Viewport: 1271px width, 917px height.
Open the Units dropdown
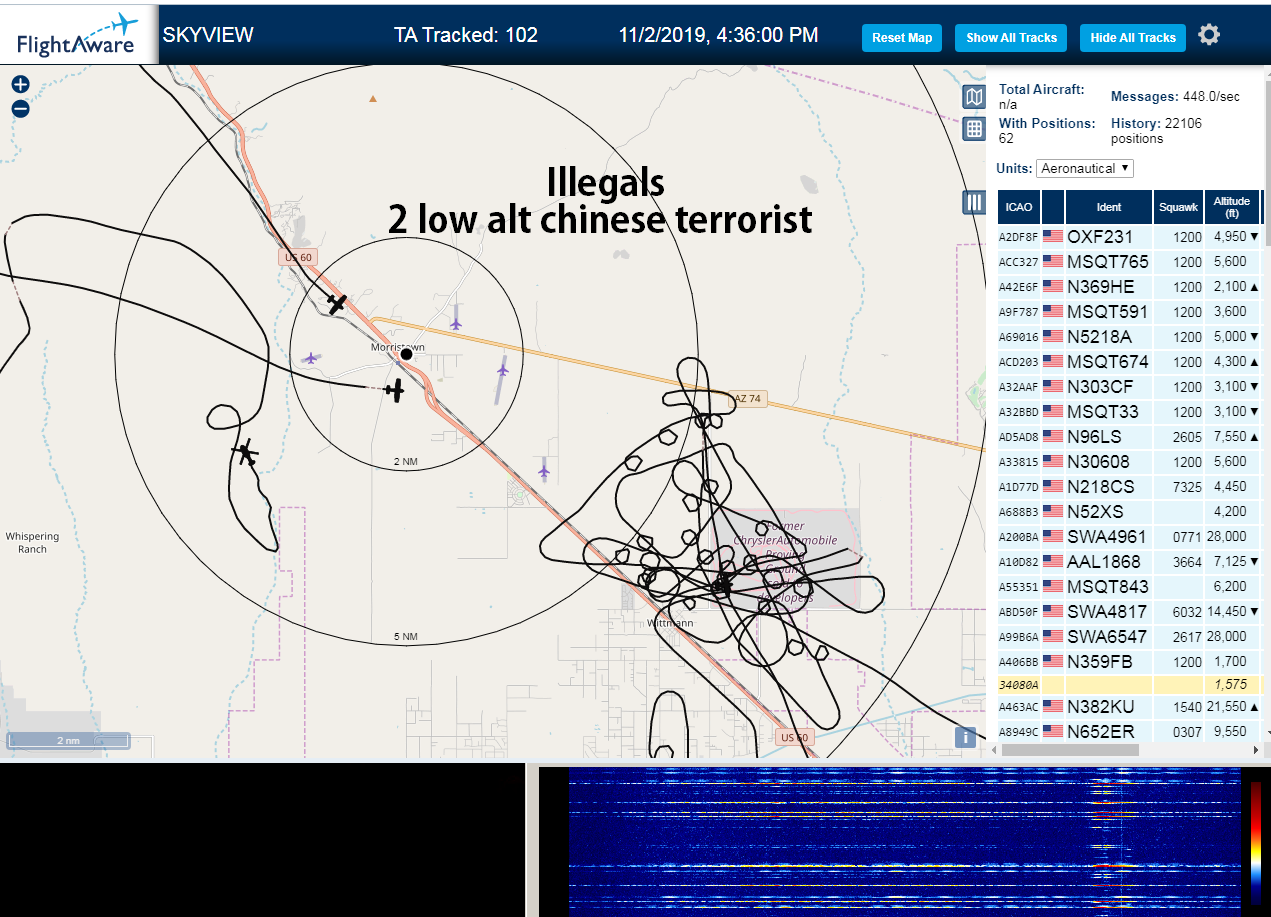pos(1085,168)
